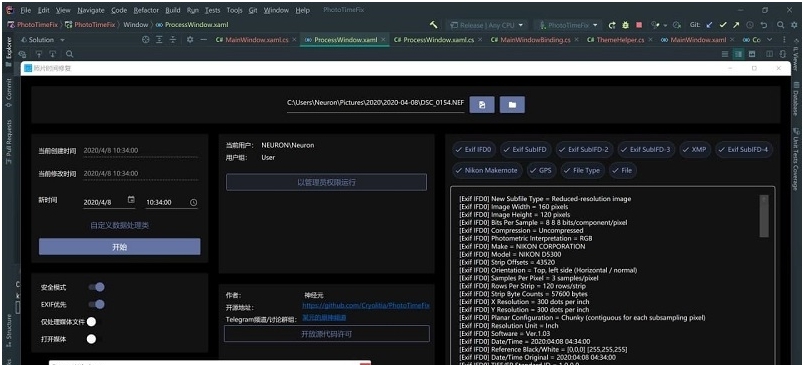Open Solution panel options gear icon
Image resolution: width=804 pixels, height=365 pixels.
(x=190, y=39)
